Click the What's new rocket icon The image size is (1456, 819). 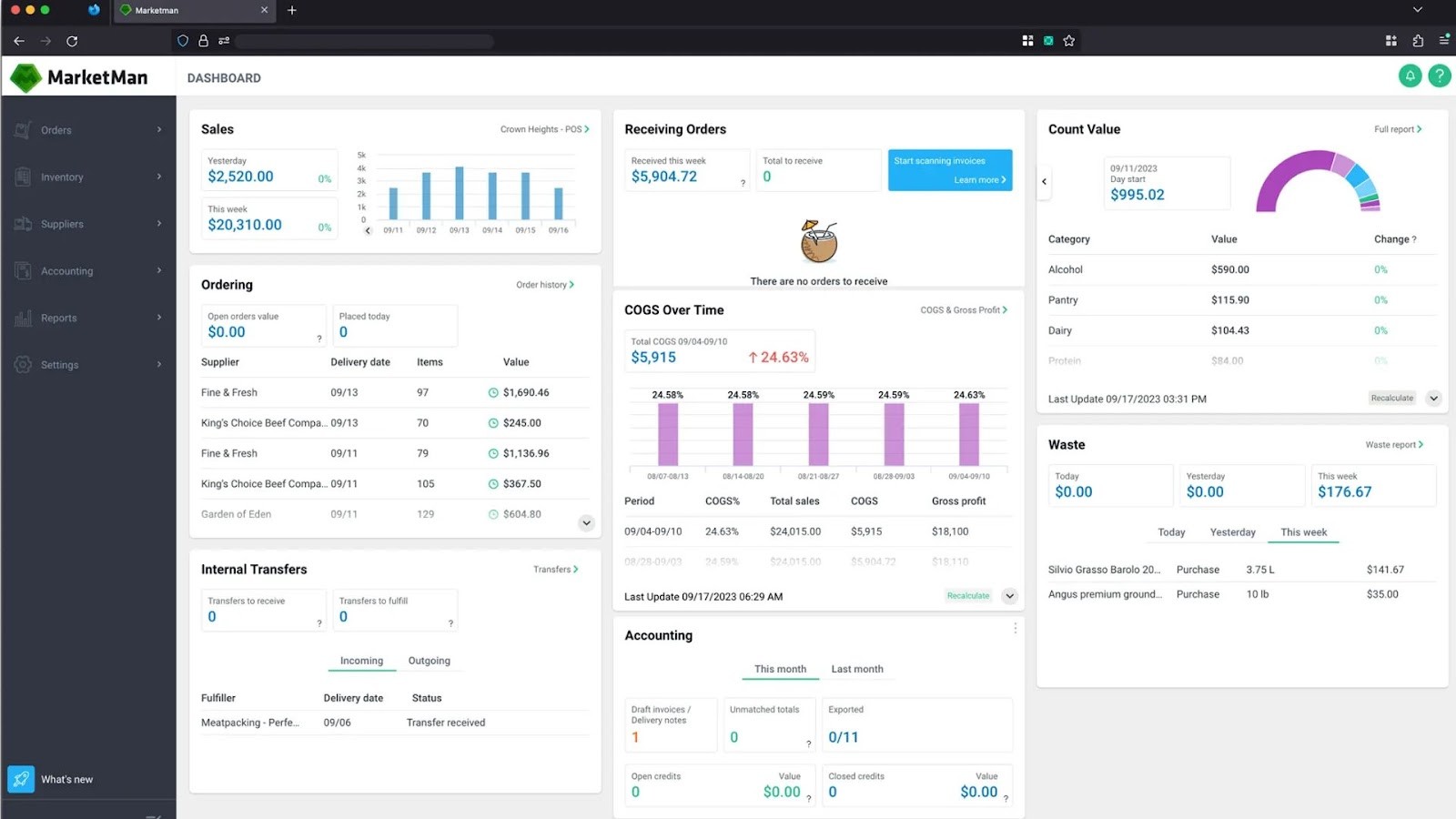20,779
